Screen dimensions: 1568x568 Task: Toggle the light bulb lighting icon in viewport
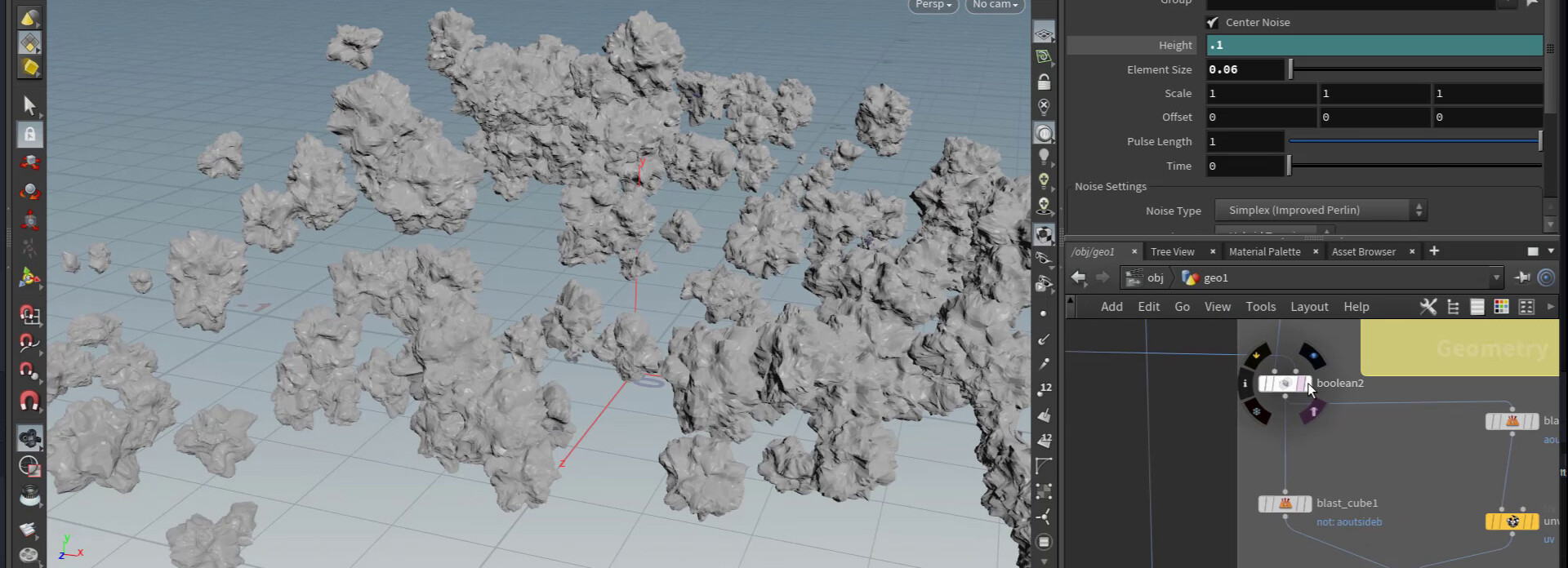(1044, 157)
